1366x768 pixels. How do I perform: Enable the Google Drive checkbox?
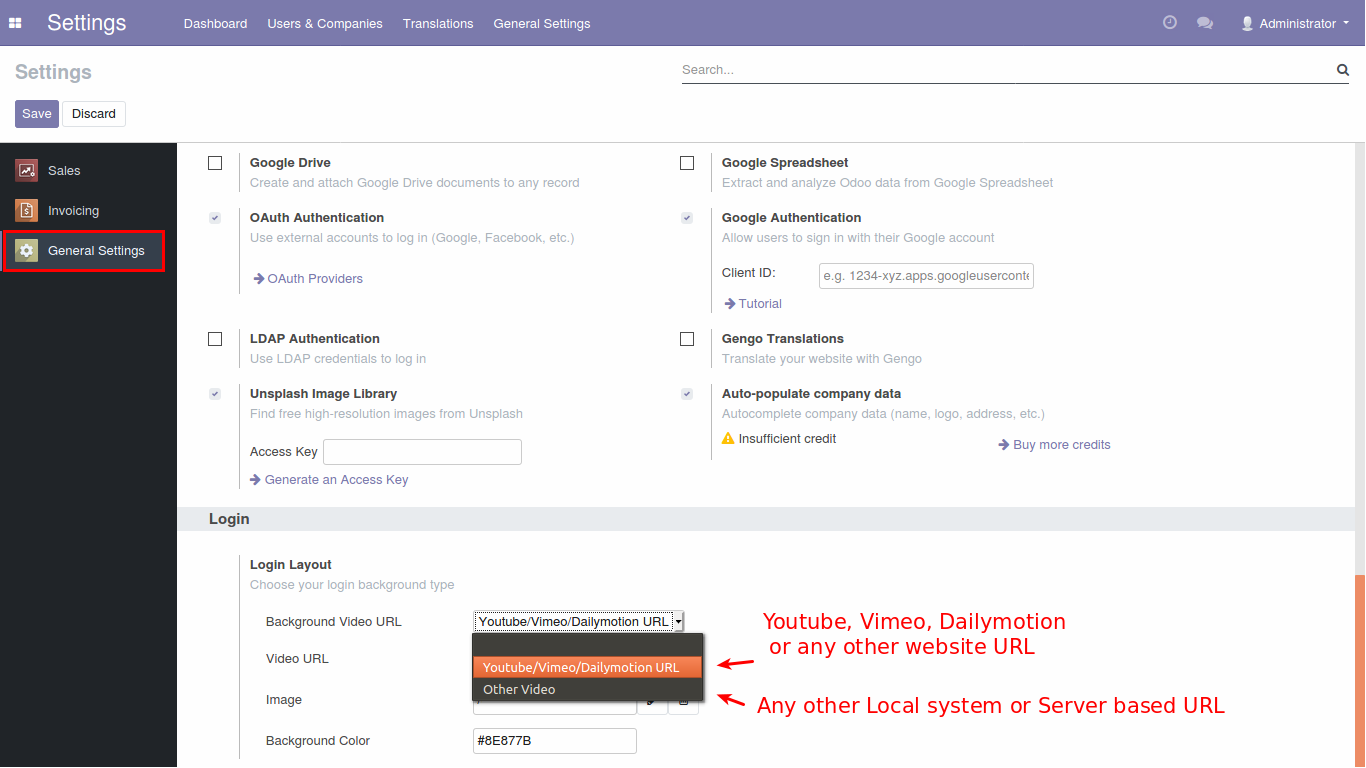coord(215,163)
